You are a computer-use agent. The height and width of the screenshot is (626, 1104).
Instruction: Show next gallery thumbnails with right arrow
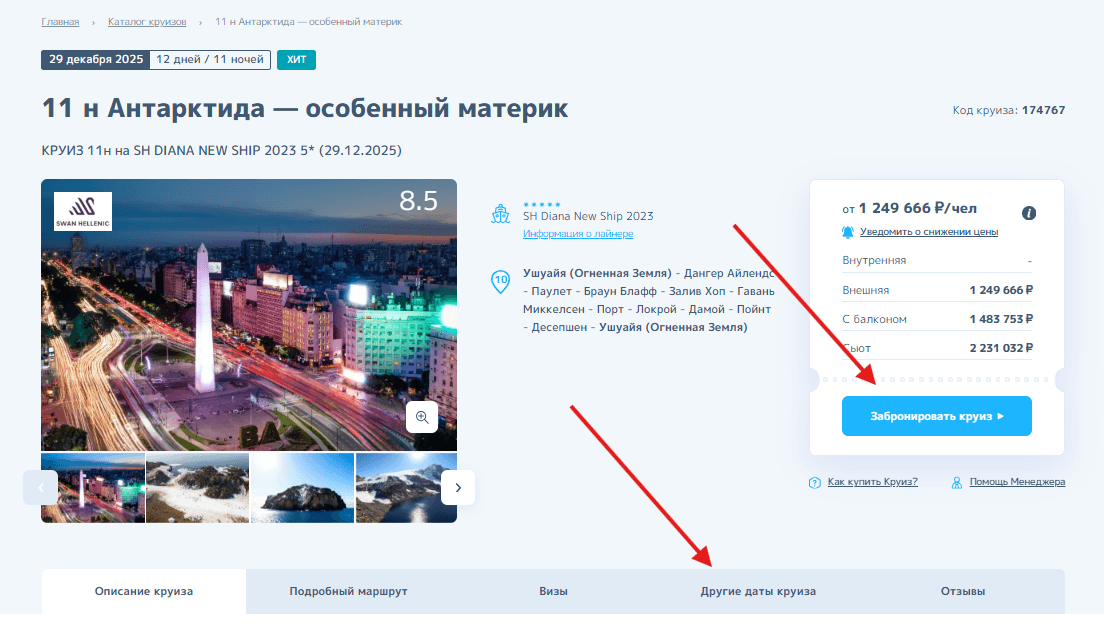[x=458, y=487]
